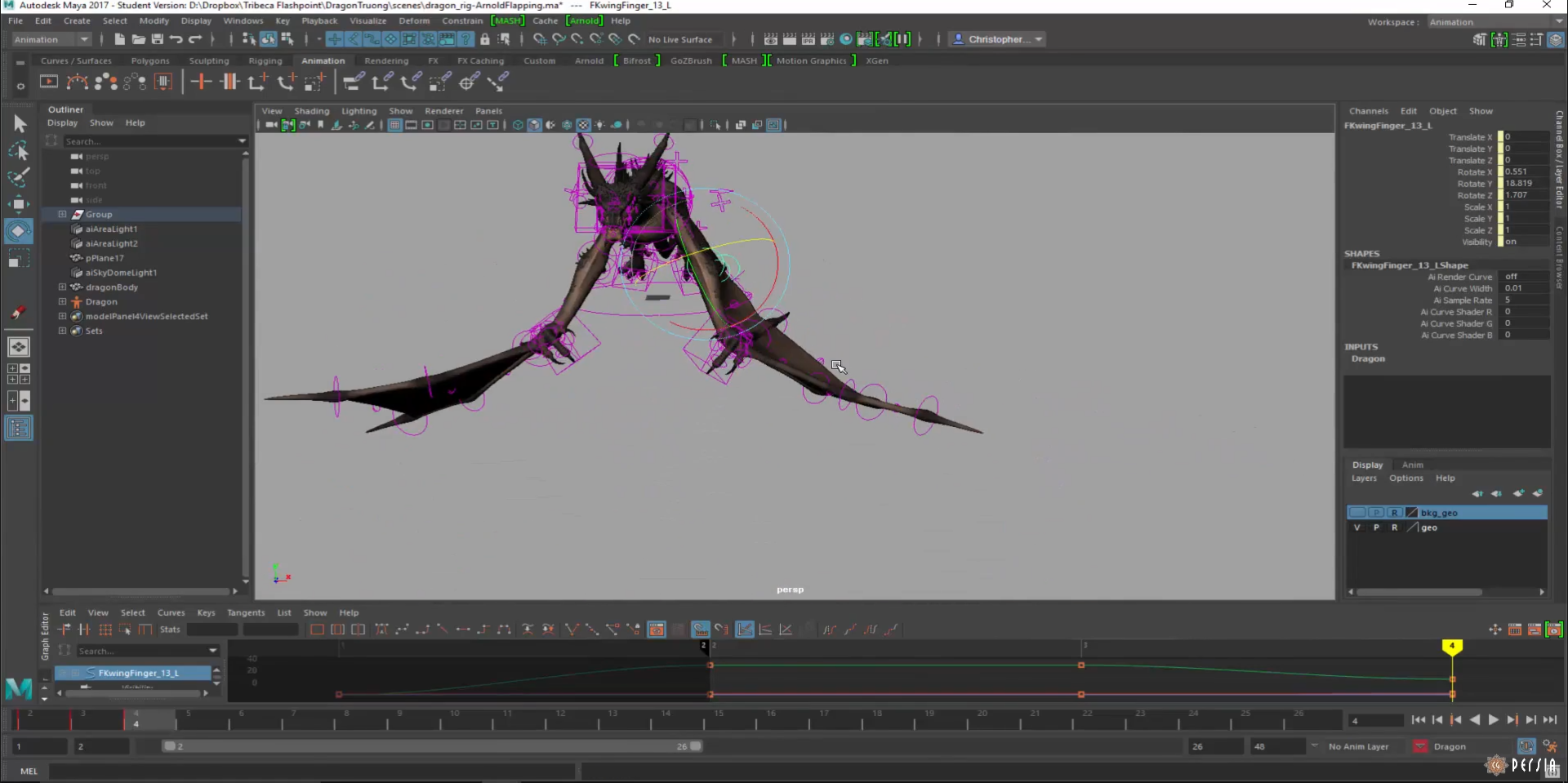The height and width of the screenshot is (783, 1568).
Task: Toggle the Outliner layout icon in toolbox
Action: pos(19,428)
